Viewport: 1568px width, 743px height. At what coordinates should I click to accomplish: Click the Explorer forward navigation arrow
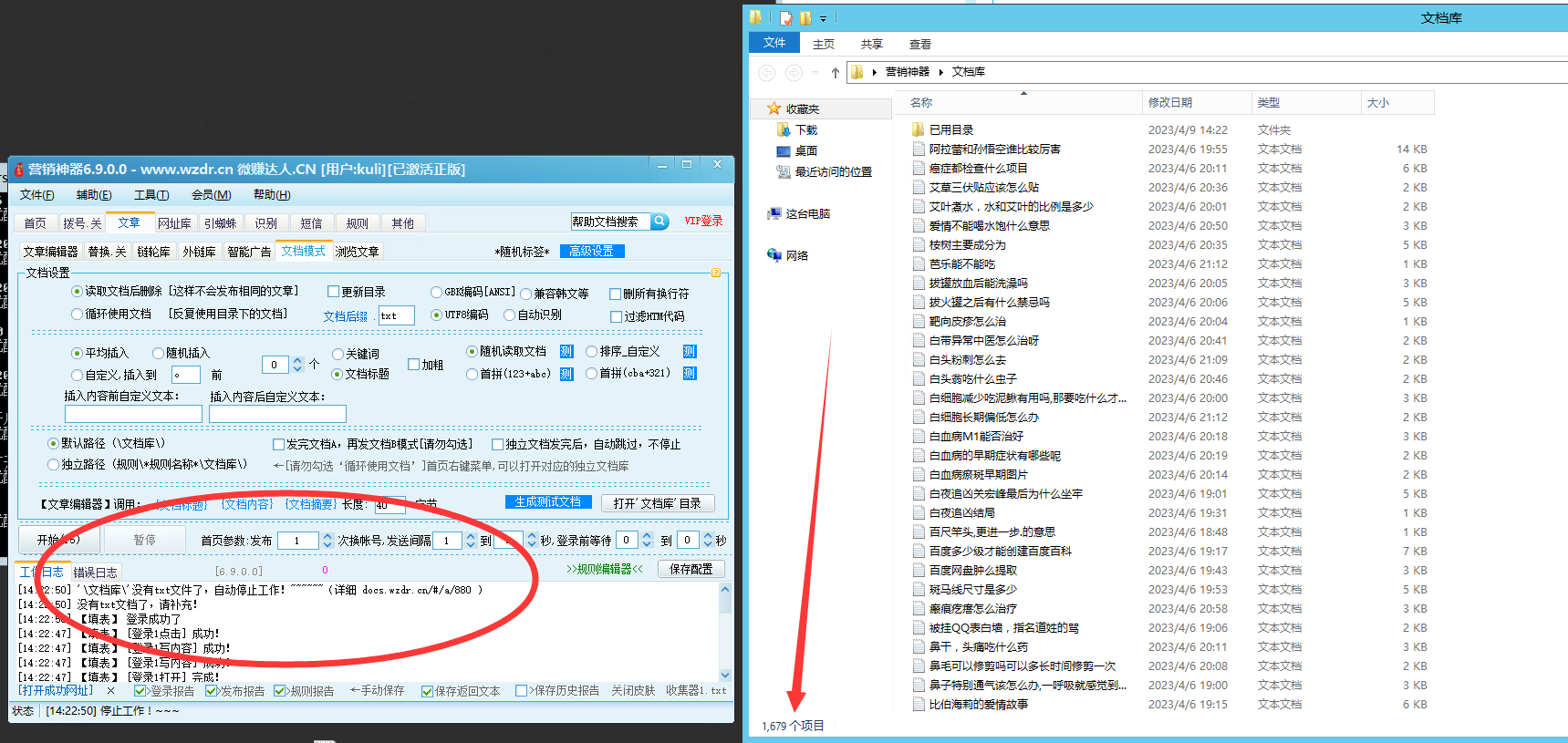794,72
